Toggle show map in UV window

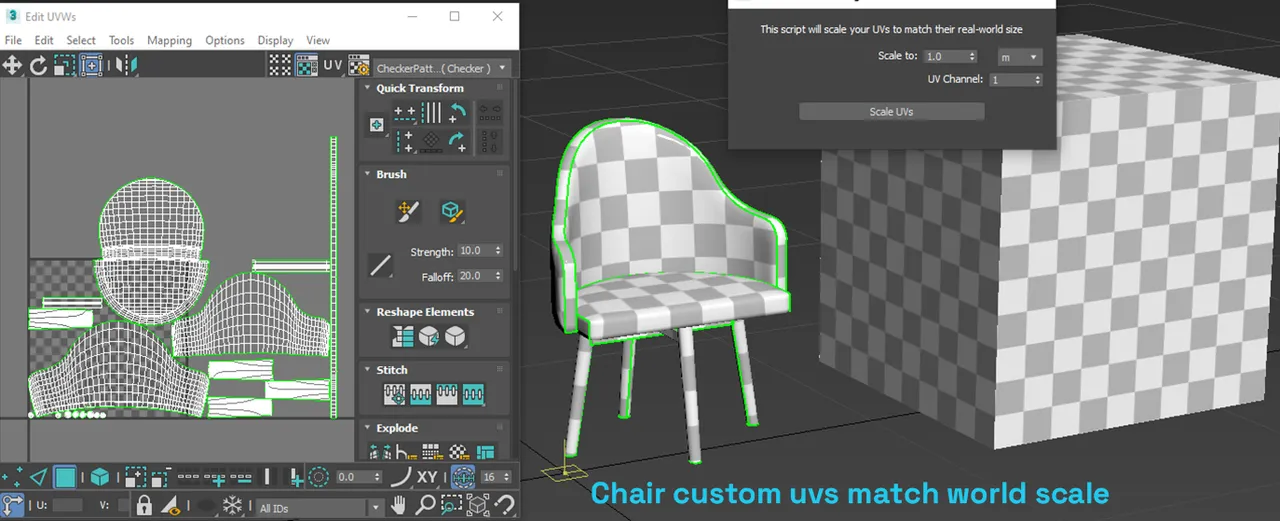(307, 65)
